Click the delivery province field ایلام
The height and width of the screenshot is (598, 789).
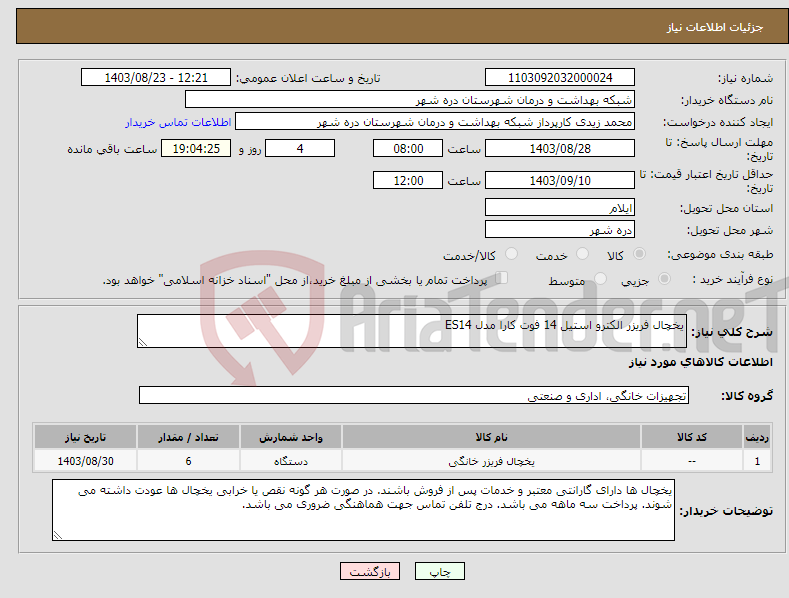pos(560,207)
